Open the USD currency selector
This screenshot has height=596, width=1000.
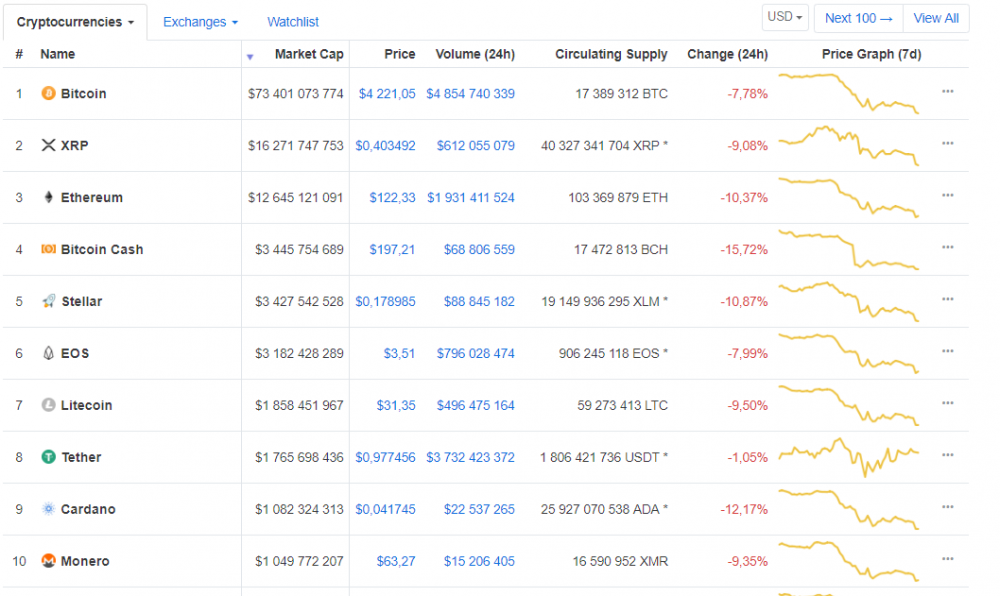785,17
